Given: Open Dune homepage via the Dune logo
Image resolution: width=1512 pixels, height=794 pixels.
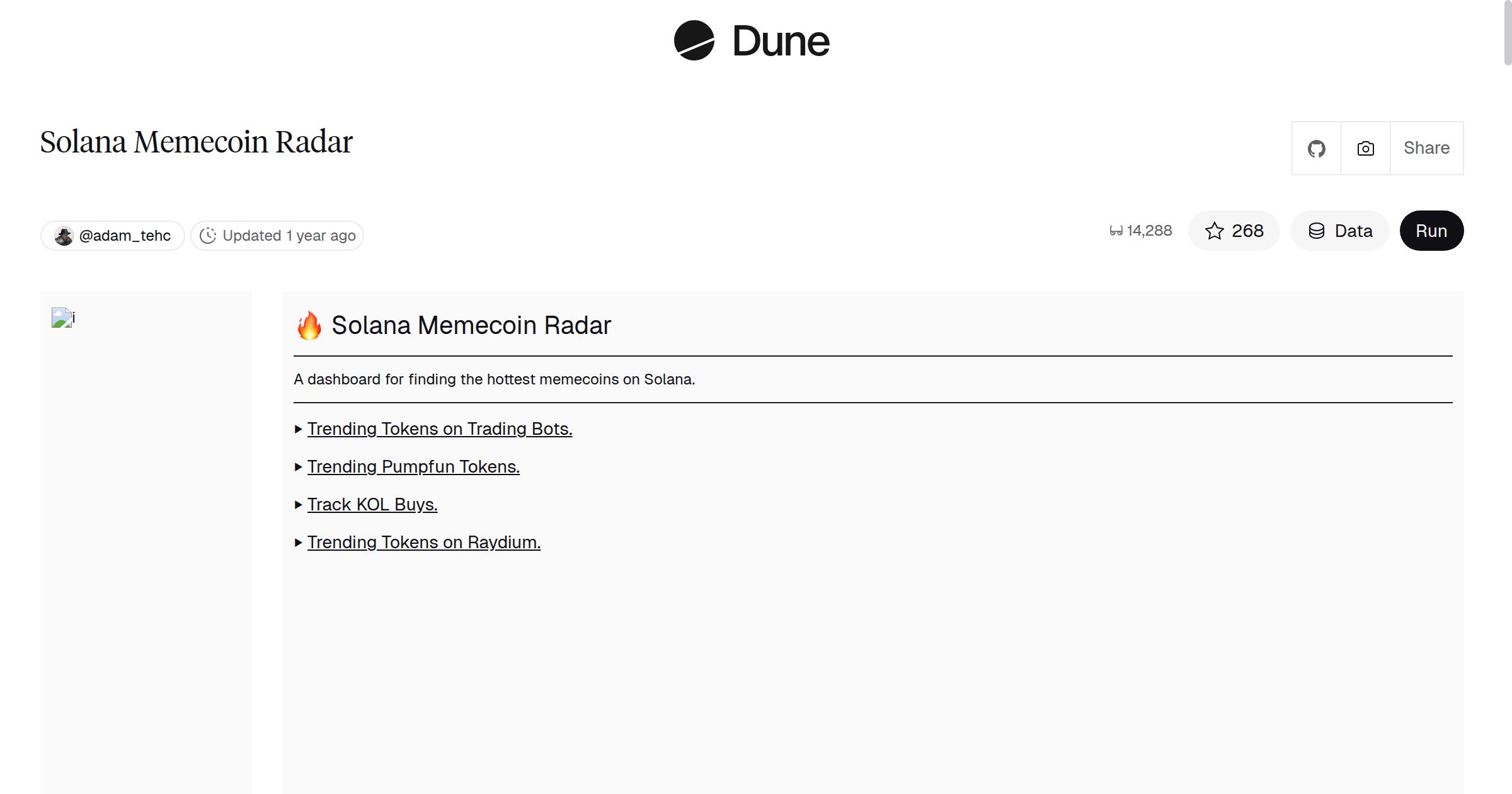Looking at the screenshot, I should [x=750, y=41].
